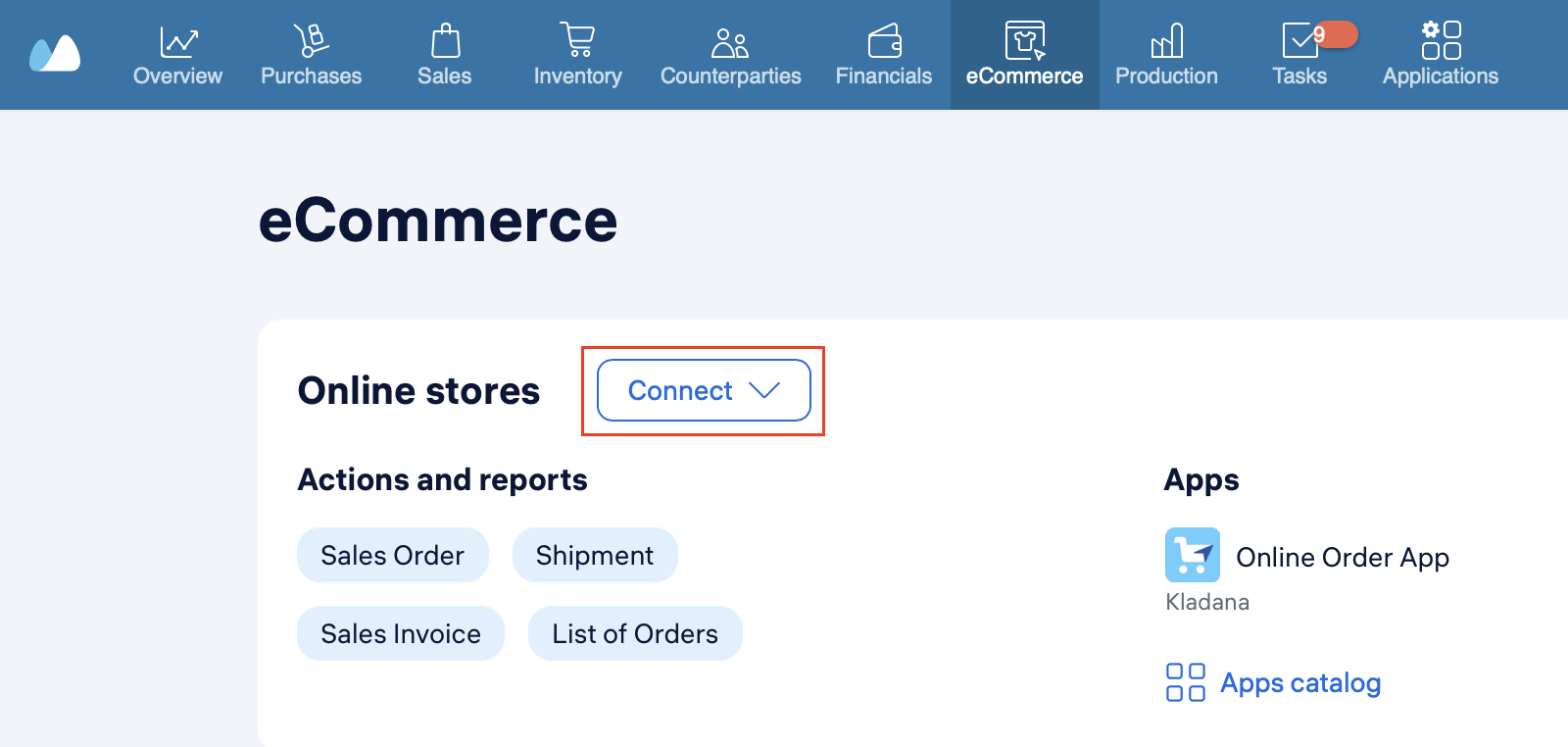This screenshot has height=747, width=1568.
Task: Open the Applications grid icon
Action: [1442, 40]
